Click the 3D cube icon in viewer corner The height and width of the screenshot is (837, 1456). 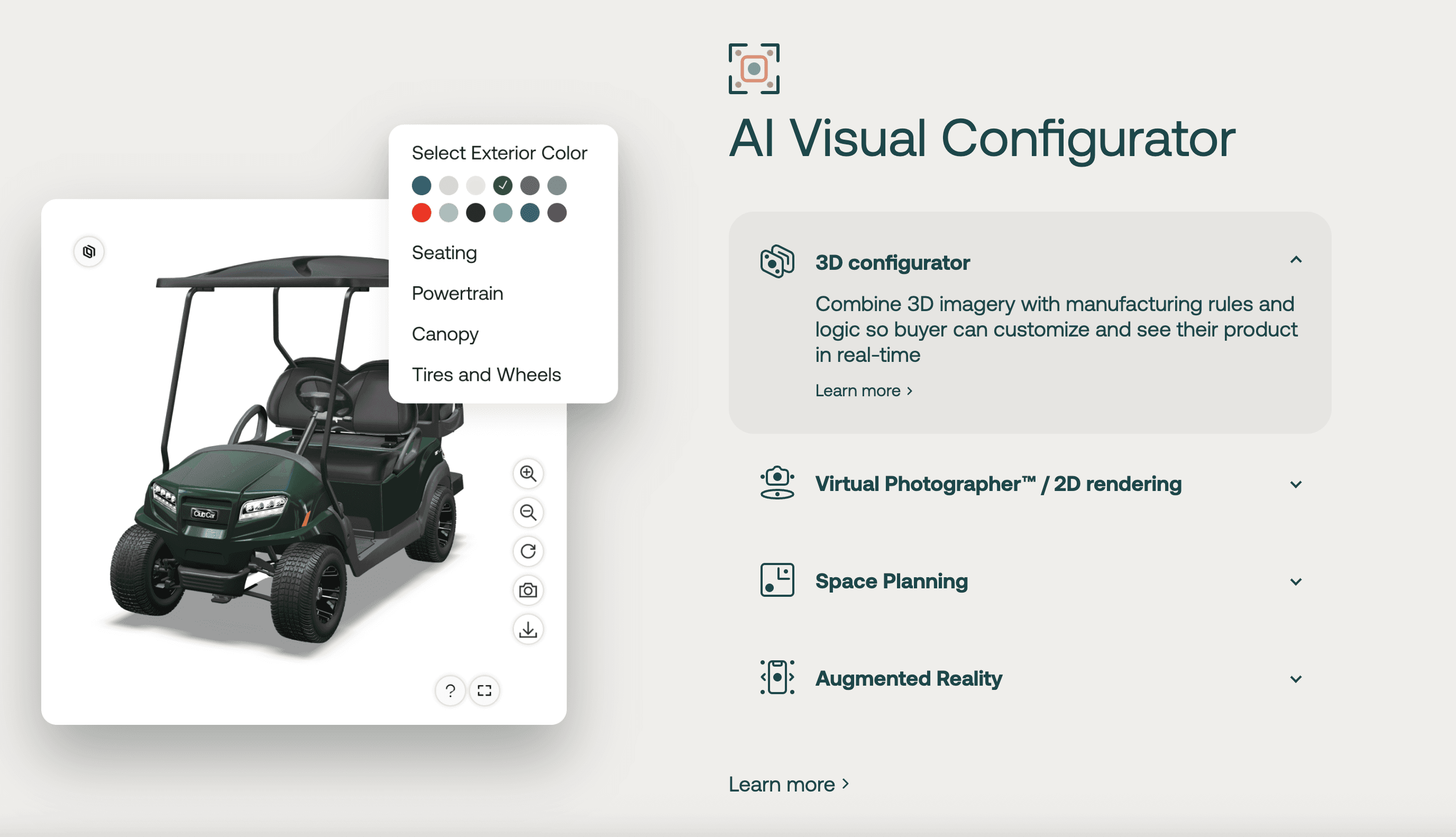(89, 252)
